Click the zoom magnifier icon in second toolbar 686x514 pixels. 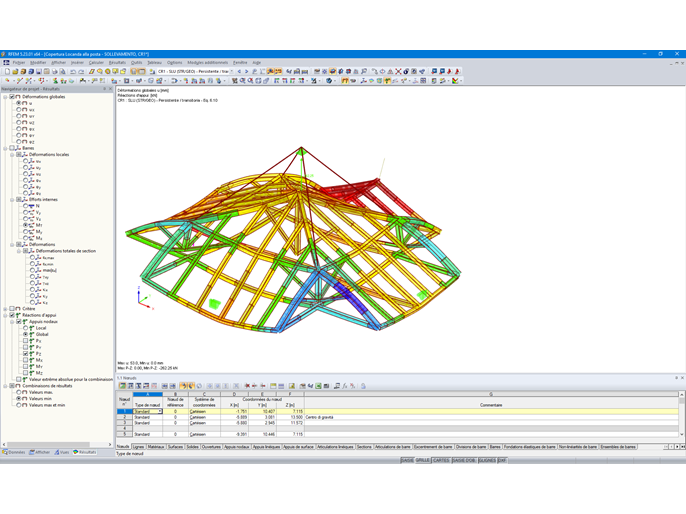[242, 80]
